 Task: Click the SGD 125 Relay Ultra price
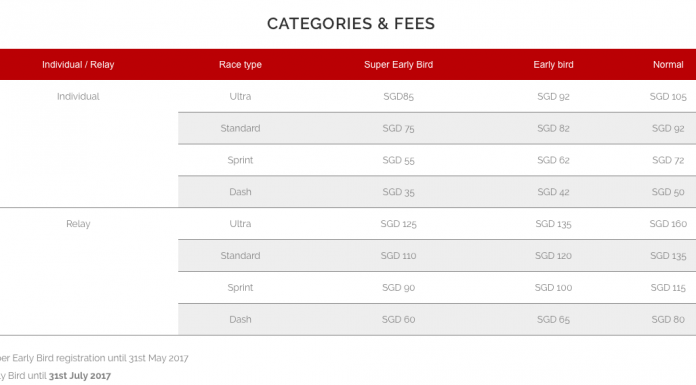[398, 224]
